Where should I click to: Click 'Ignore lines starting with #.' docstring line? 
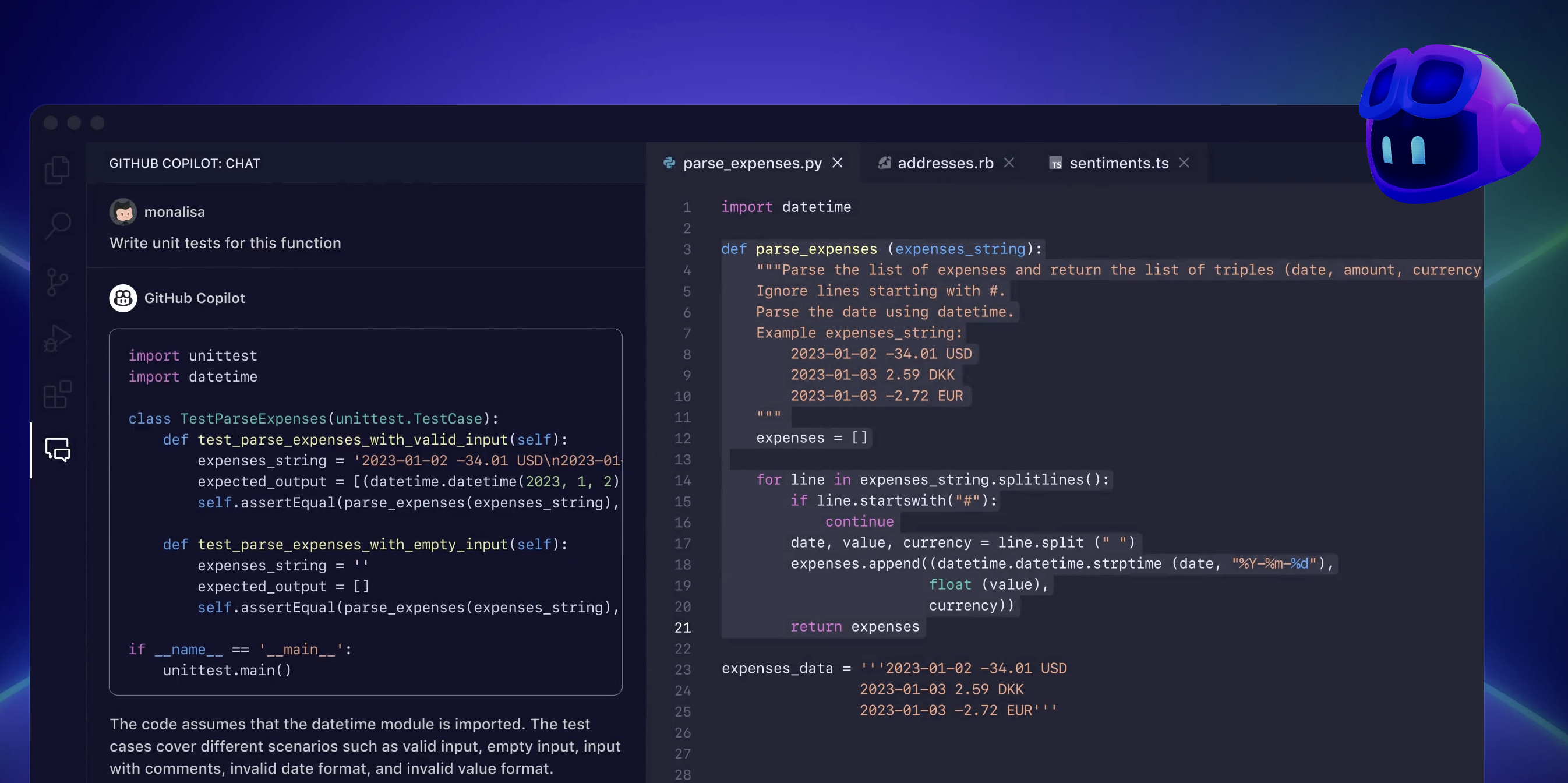880,291
